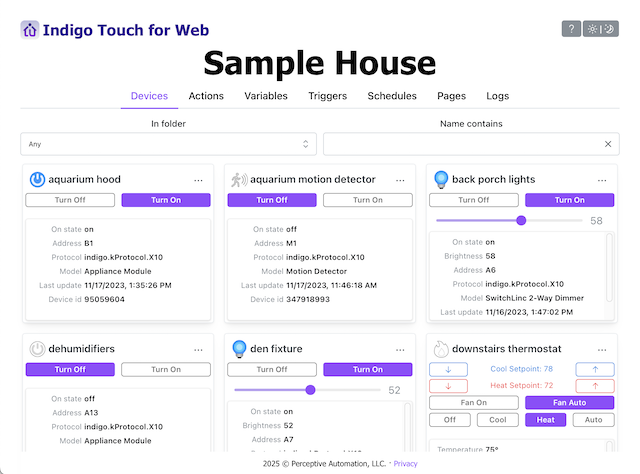Go to the Pages tab

pos(451,96)
